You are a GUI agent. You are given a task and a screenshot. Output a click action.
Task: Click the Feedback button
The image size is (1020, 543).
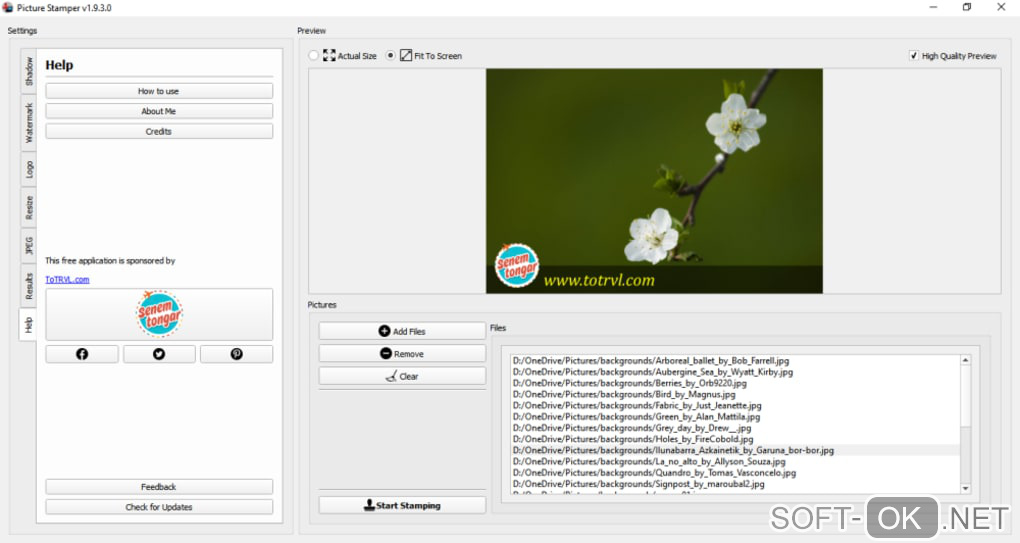click(159, 486)
